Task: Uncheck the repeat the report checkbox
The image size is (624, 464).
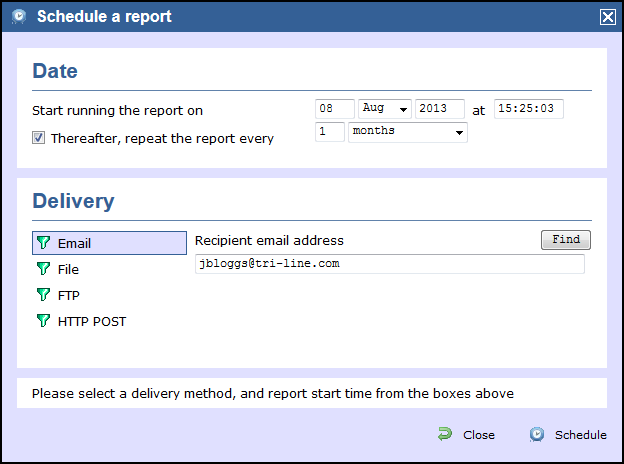Action: [x=39, y=139]
